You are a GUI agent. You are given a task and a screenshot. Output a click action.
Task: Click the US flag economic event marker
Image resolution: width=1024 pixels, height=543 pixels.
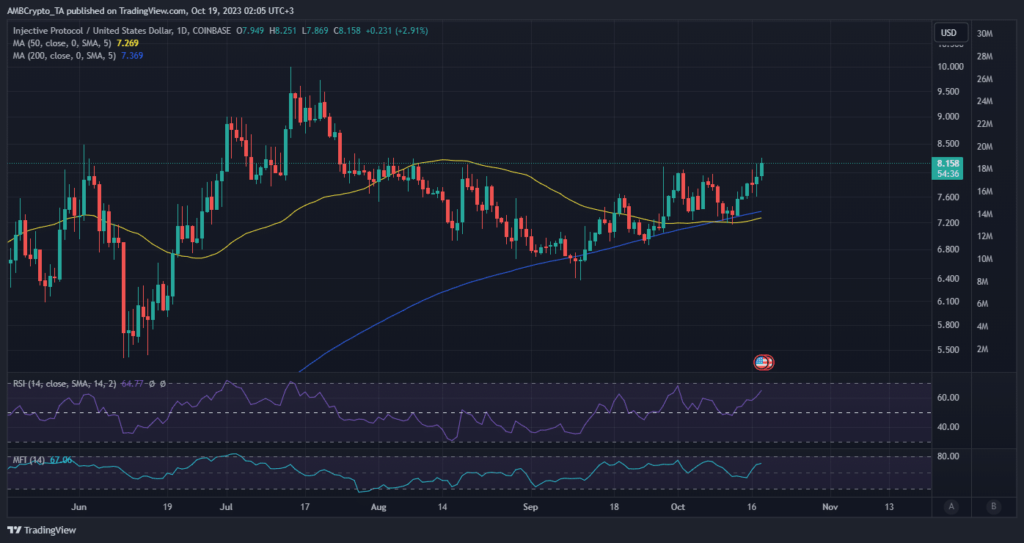point(762,362)
